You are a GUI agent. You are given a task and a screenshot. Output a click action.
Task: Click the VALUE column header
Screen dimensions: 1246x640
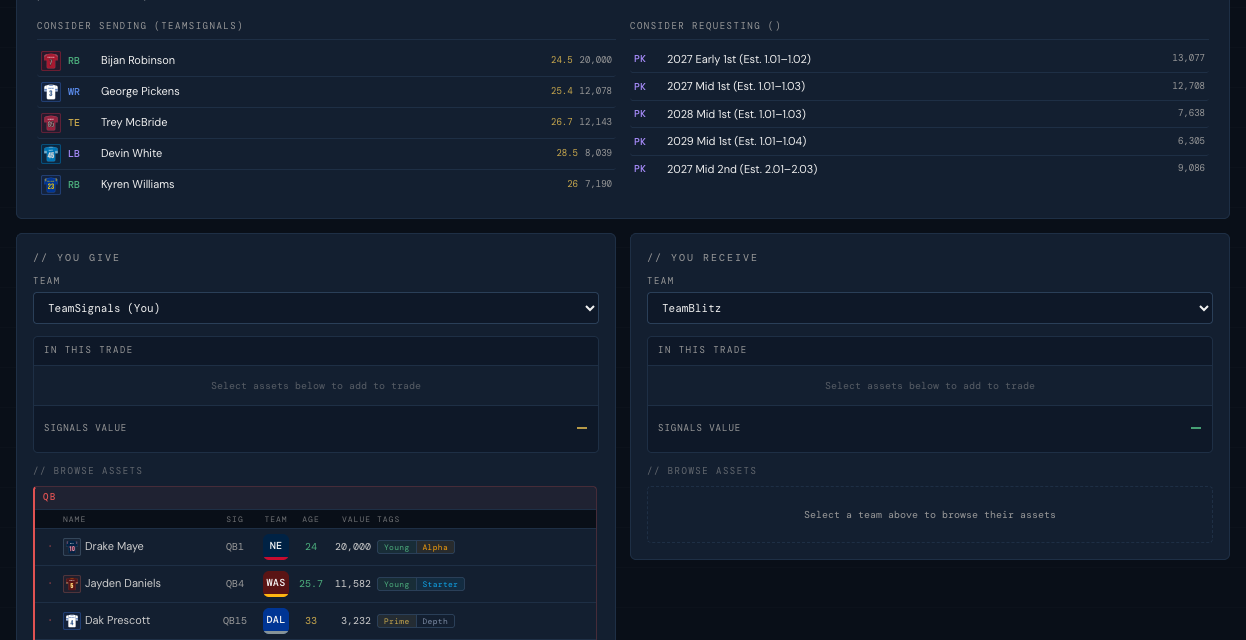pyautogui.click(x=356, y=520)
